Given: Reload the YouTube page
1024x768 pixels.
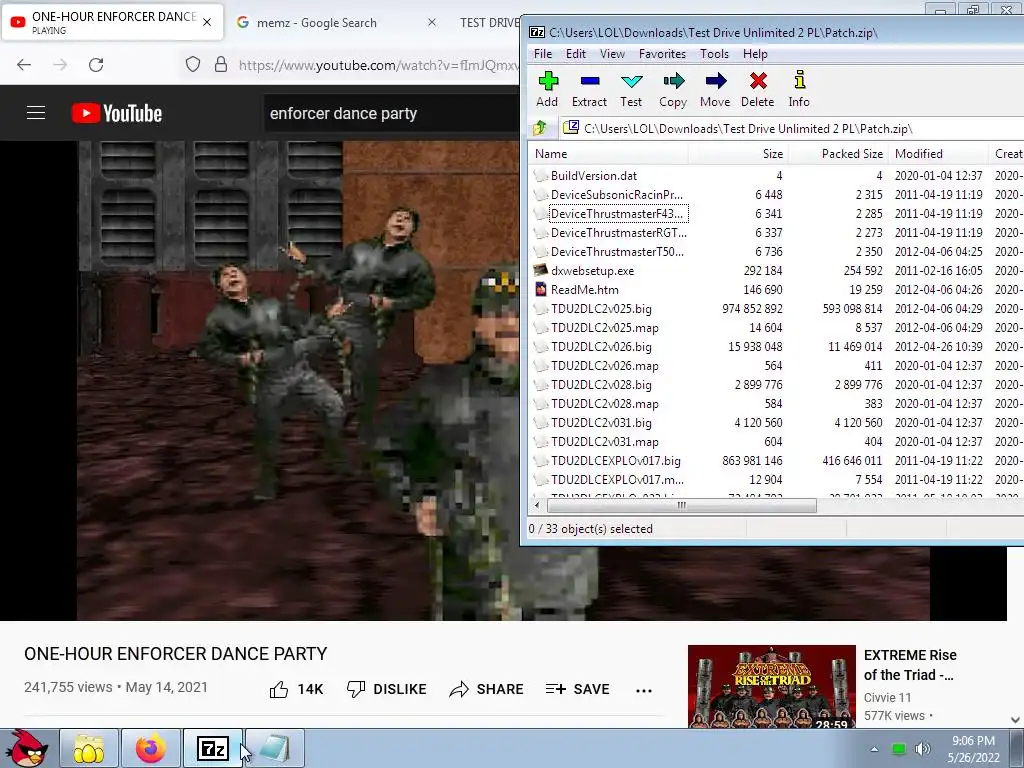Looking at the screenshot, I should point(96,65).
